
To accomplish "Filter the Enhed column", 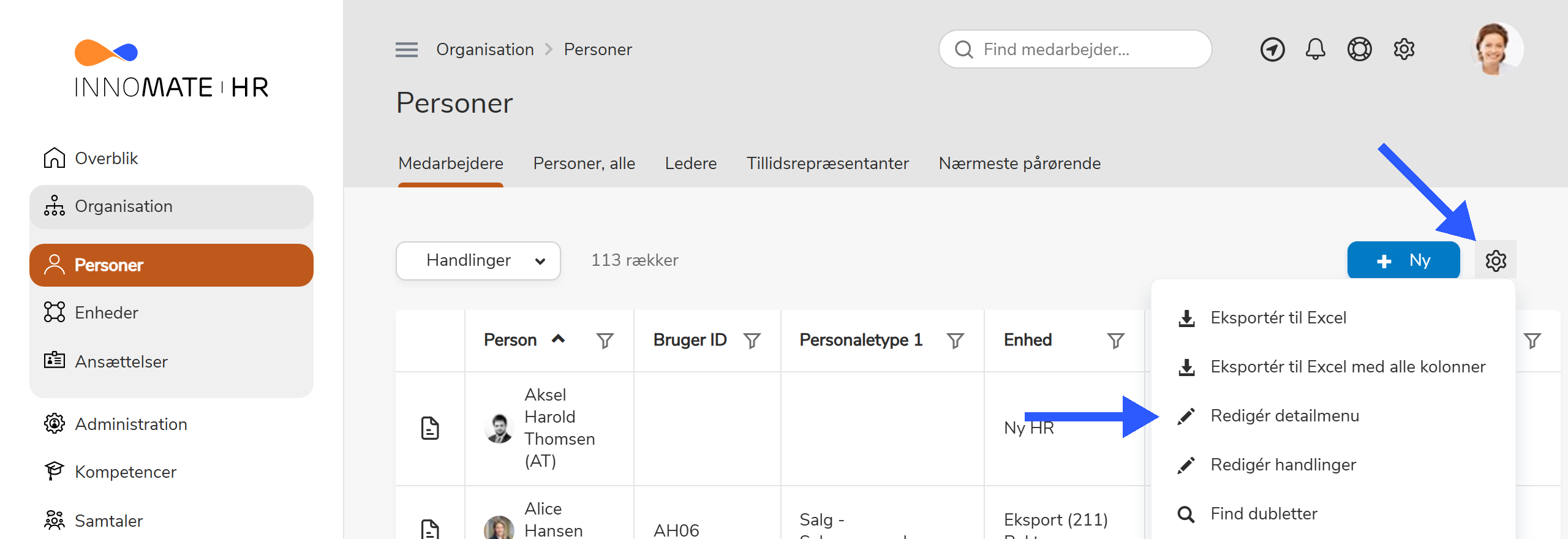I will point(1116,341).
